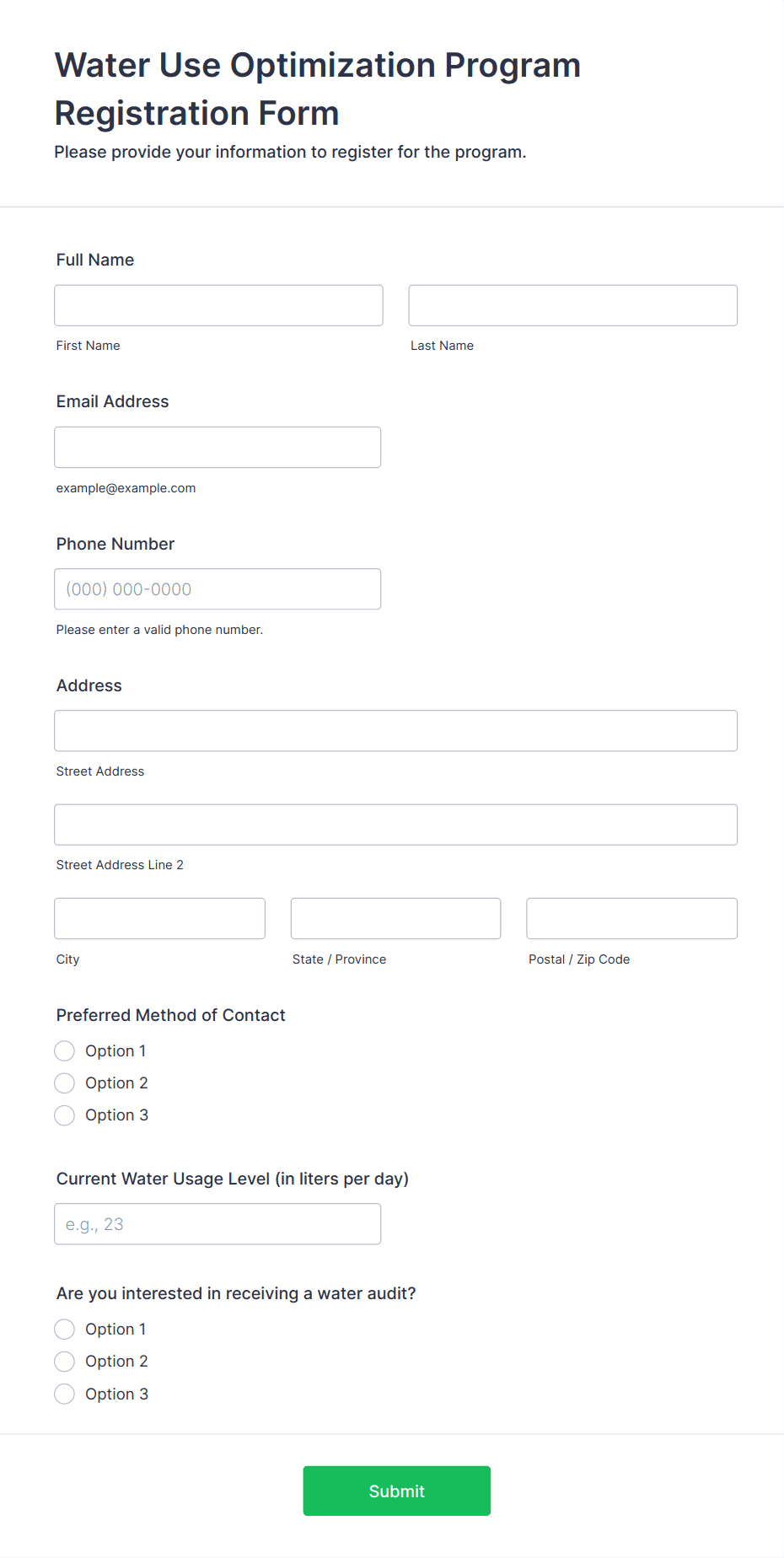
Task: Click the Phone Number input field
Action: pos(217,589)
